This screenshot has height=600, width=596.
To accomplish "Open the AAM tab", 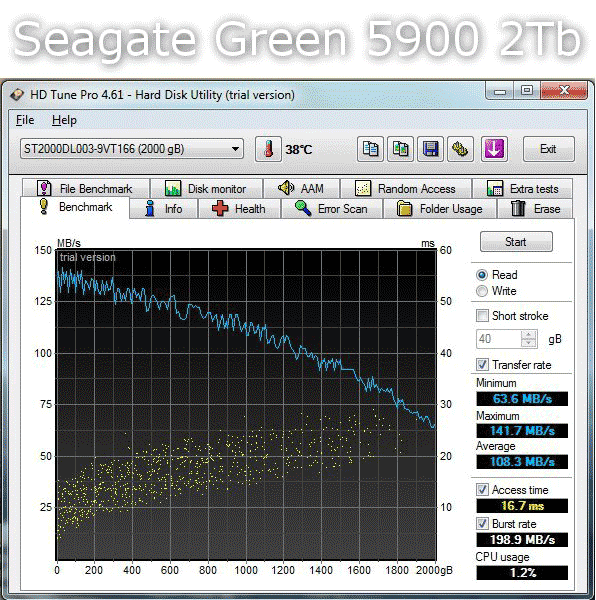I will [302, 188].
